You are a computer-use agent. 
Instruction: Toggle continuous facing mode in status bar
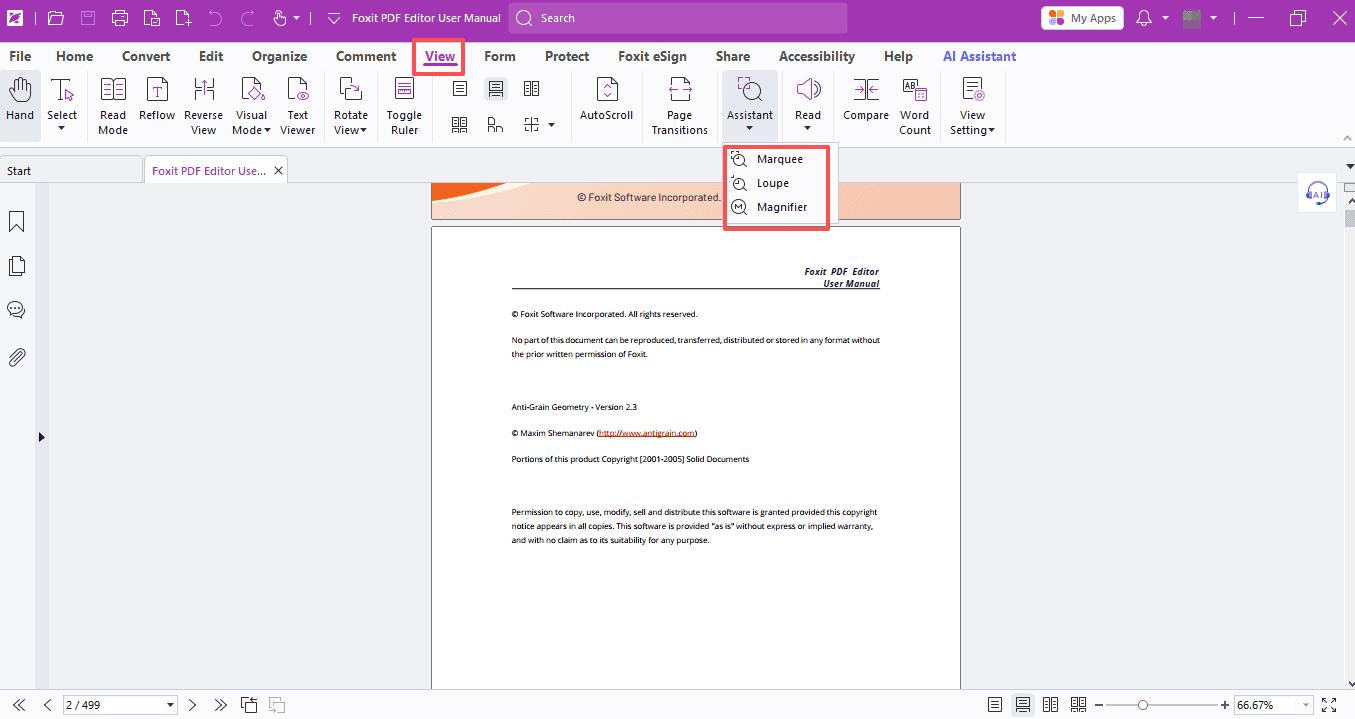click(1079, 705)
